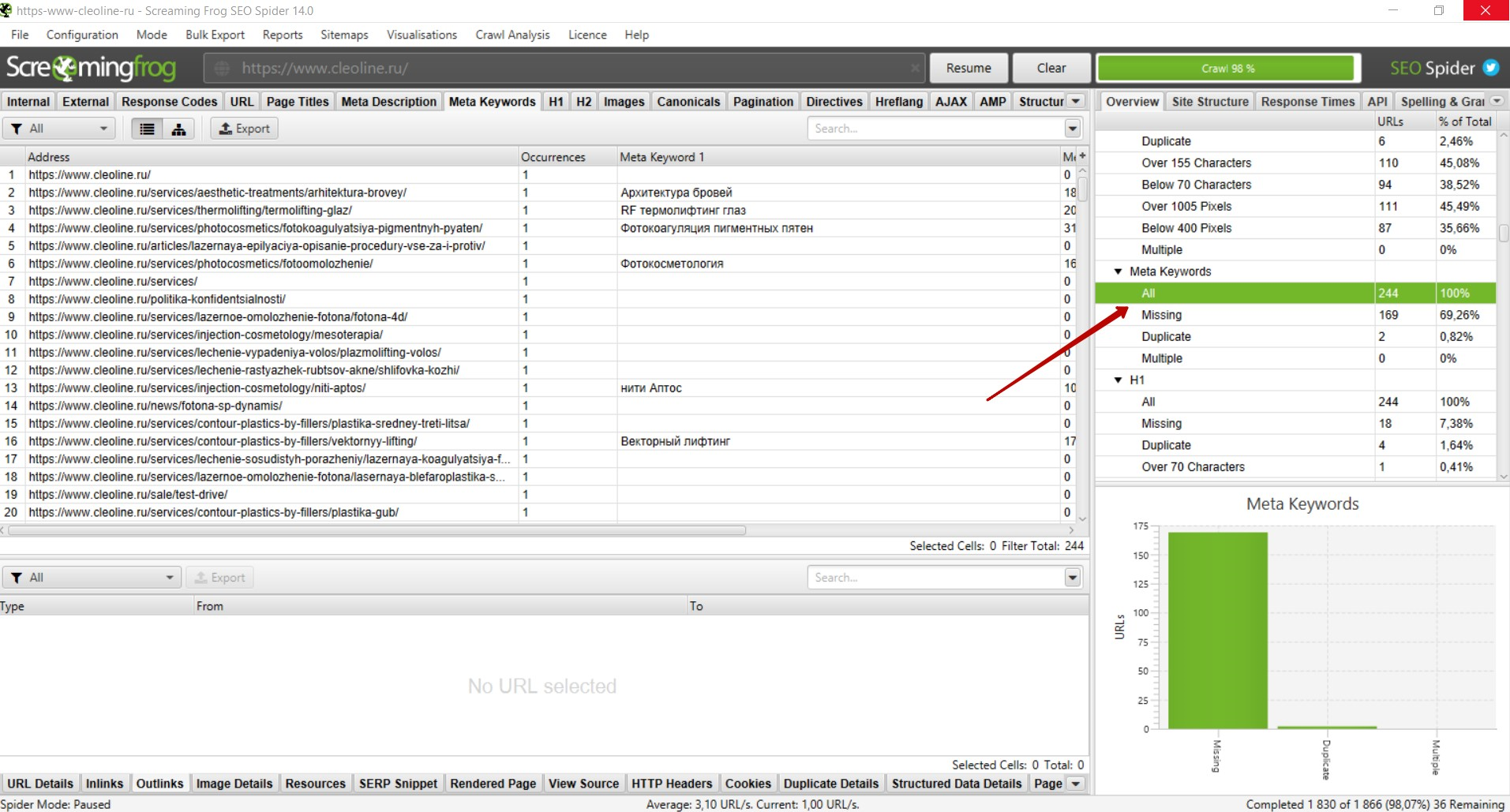Switch to the Page Titles tab
The image size is (1510, 812).
click(298, 102)
